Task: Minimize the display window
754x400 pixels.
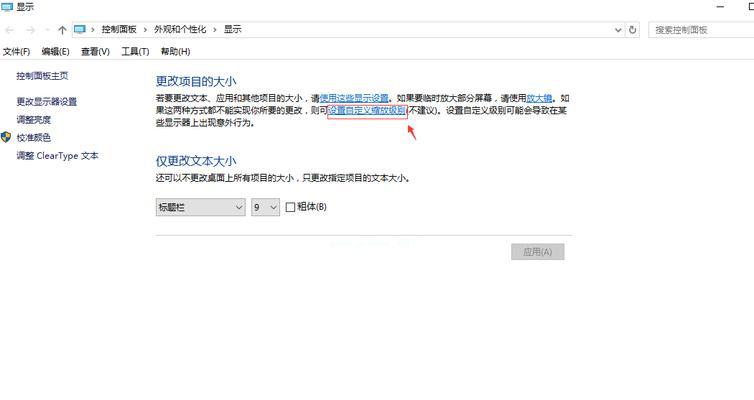Action: 720,7
